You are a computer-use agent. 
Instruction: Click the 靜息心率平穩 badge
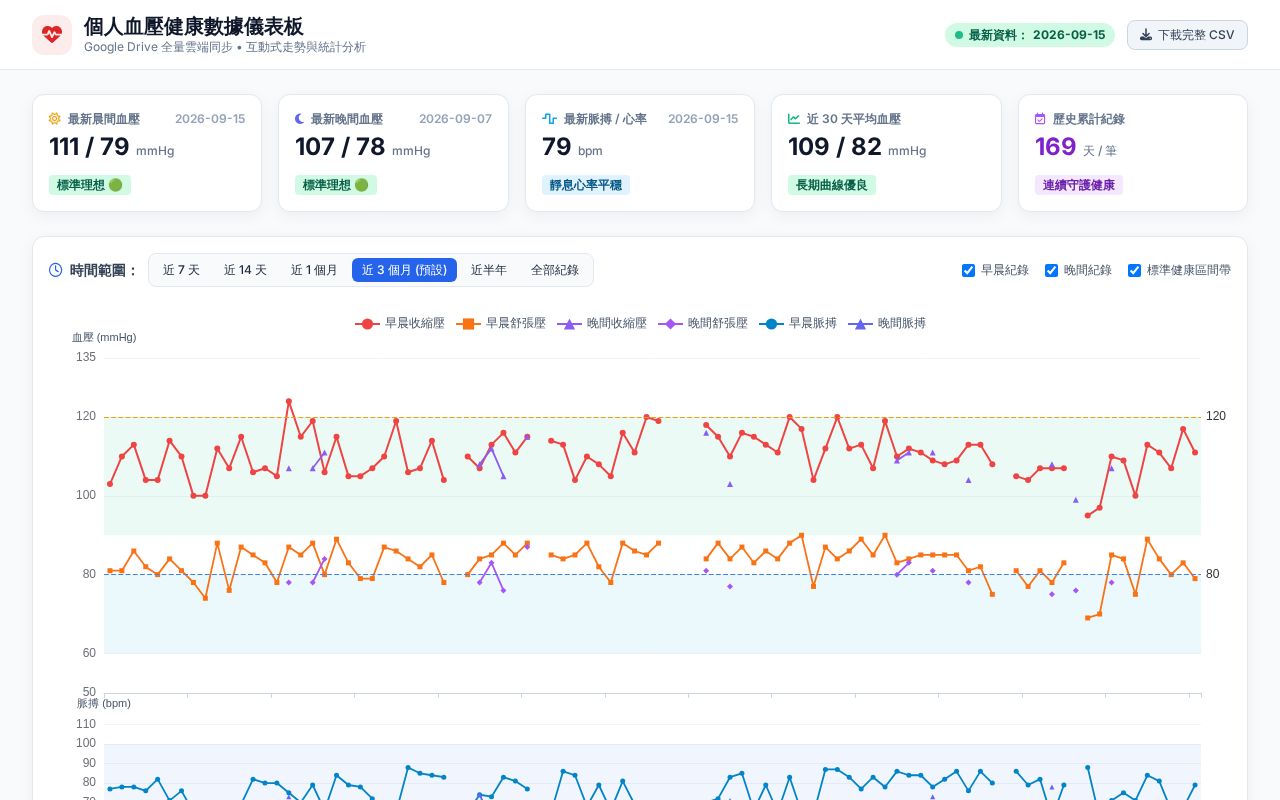click(586, 185)
